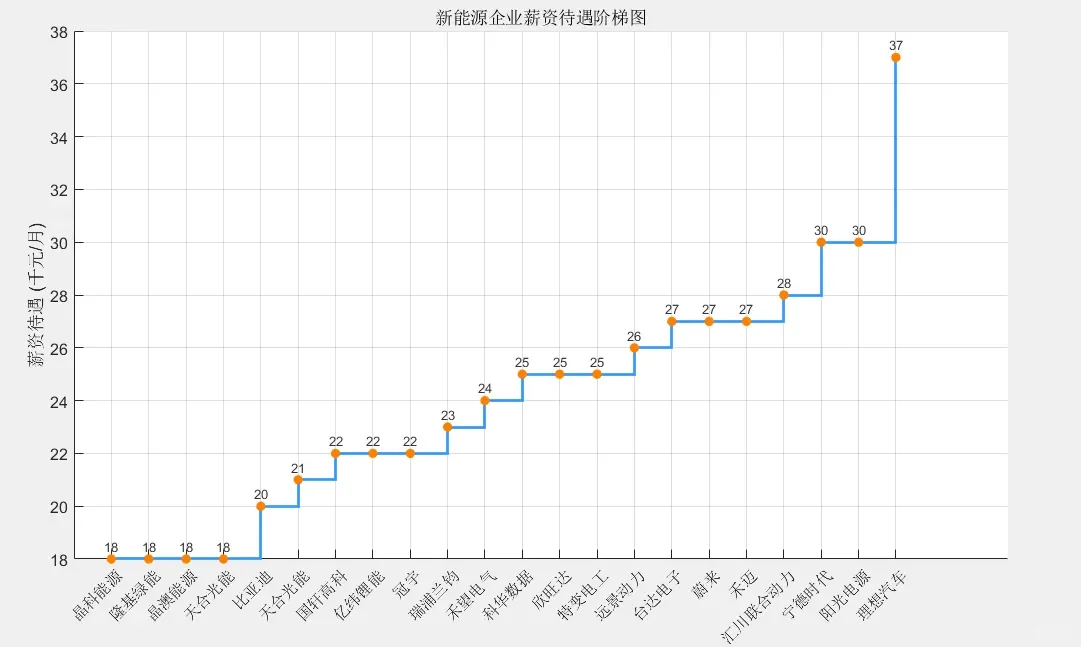Select x-axis label 台达电子
Image resolution: width=1081 pixels, height=647 pixels.
pos(658,595)
